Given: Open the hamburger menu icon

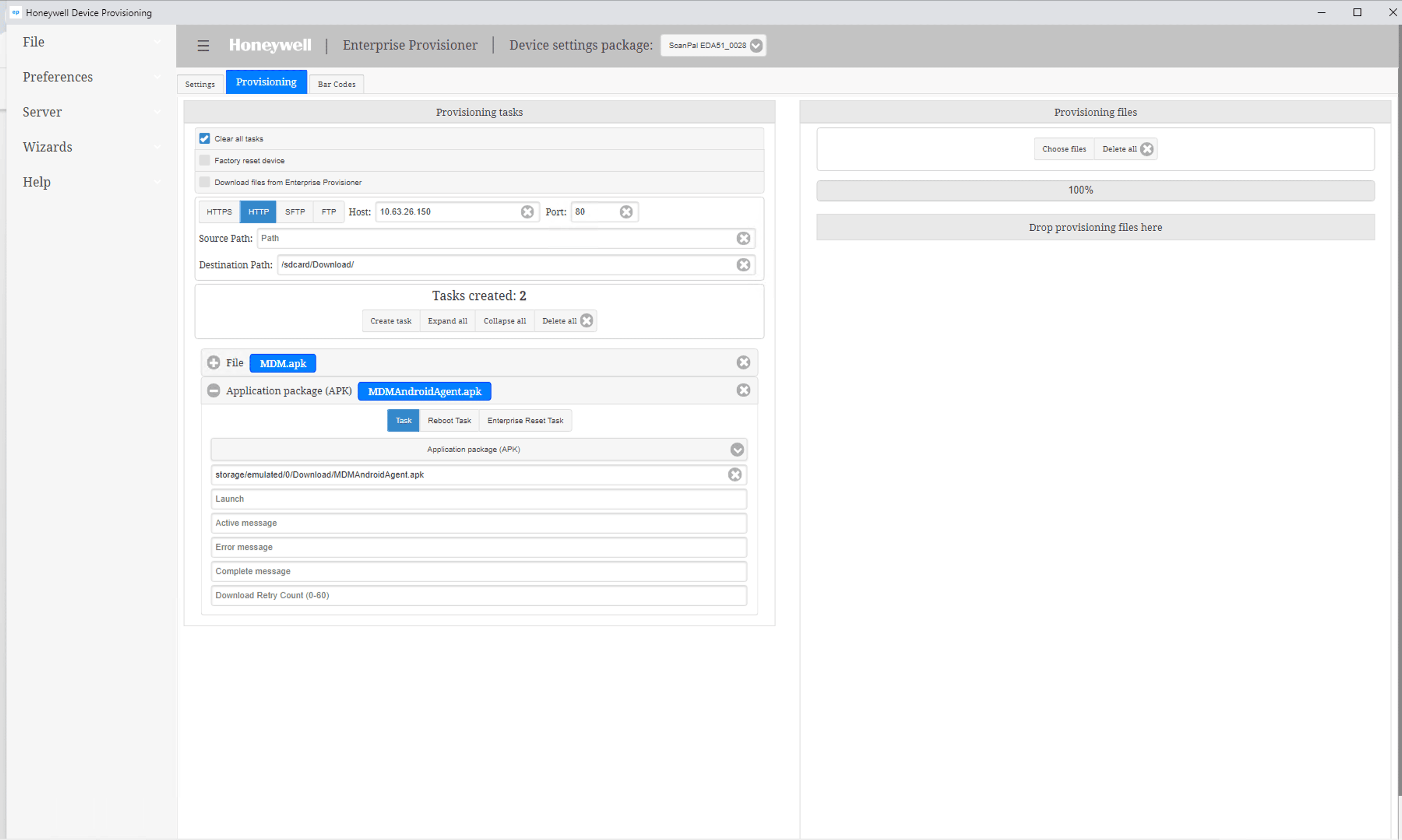Looking at the screenshot, I should (x=203, y=45).
